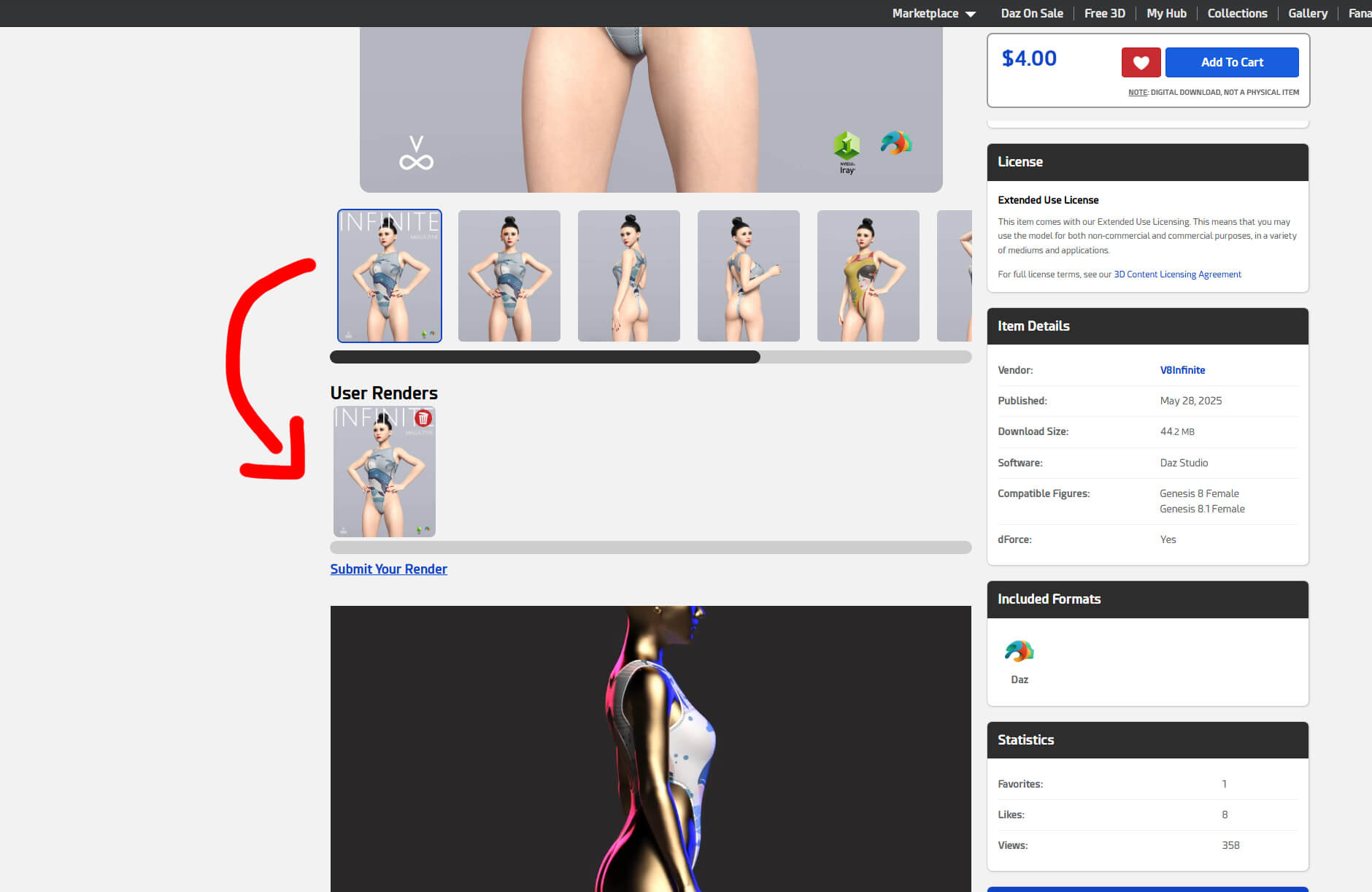Screen dimensions: 1372x892
Task: Click the product thumbnails horizontal scrollbar
Action: click(650, 357)
